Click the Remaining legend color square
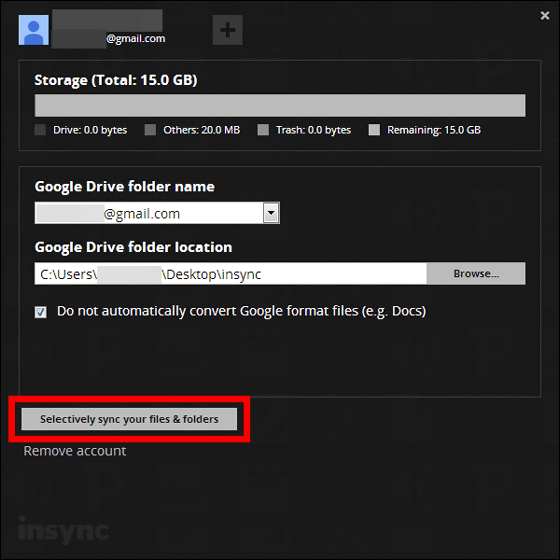The image size is (560, 560). [374, 130]
